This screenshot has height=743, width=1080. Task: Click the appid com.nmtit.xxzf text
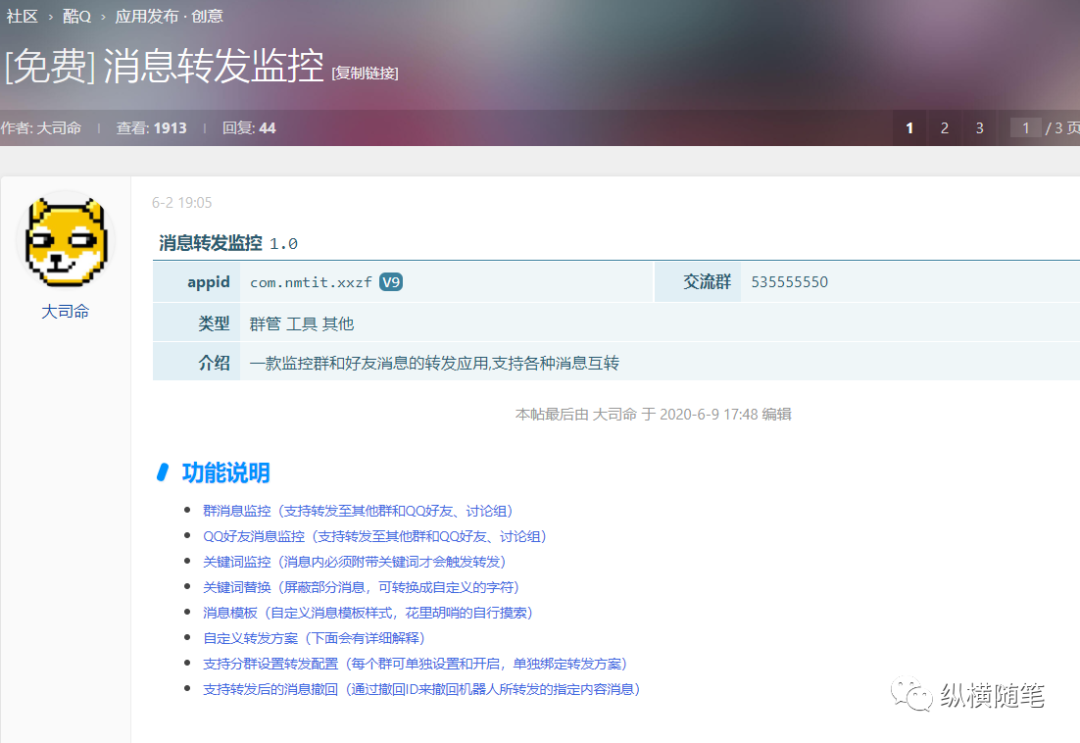tap(310, 283)
